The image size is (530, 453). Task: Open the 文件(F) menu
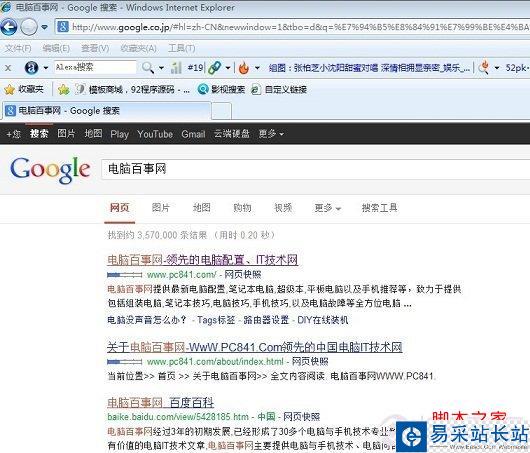pos(18,48)
